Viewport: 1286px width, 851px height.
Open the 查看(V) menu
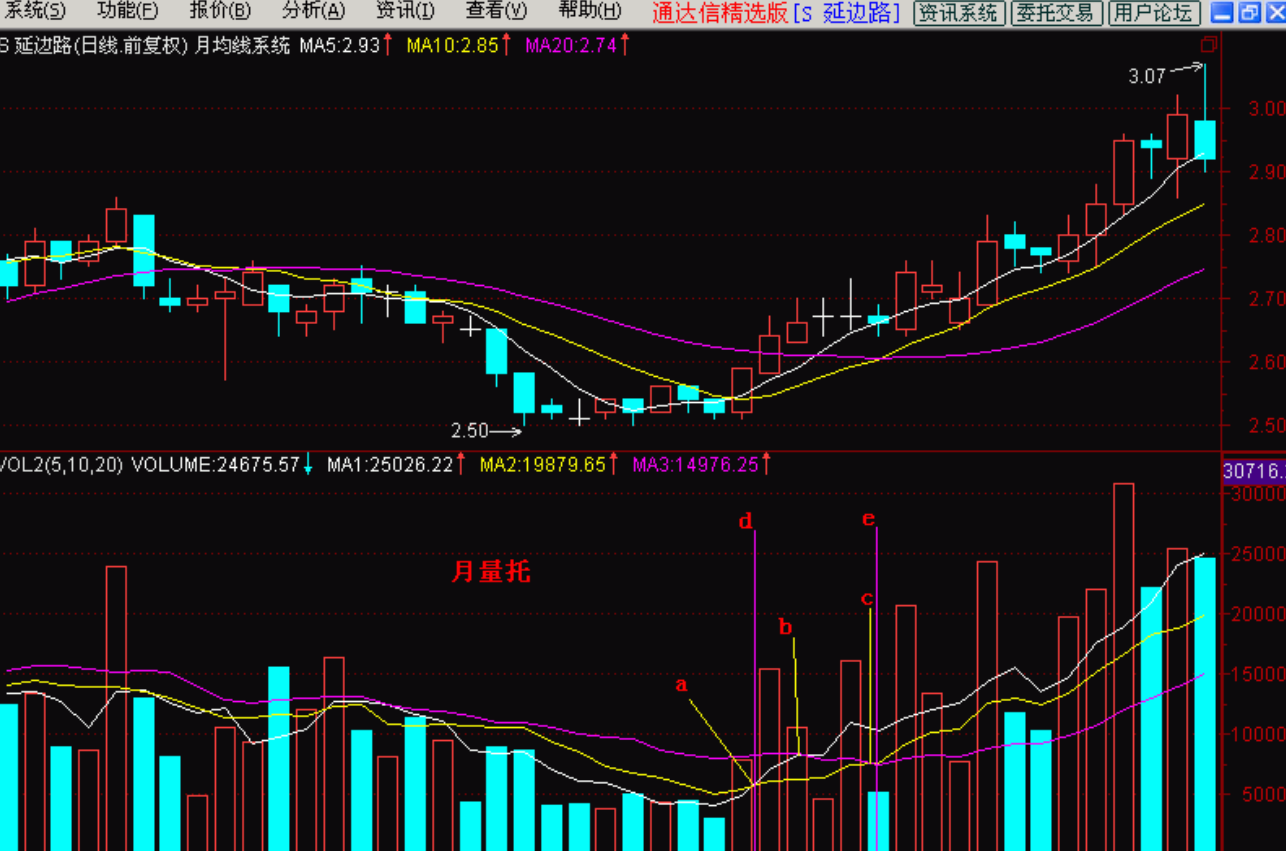tap(496, 12)
